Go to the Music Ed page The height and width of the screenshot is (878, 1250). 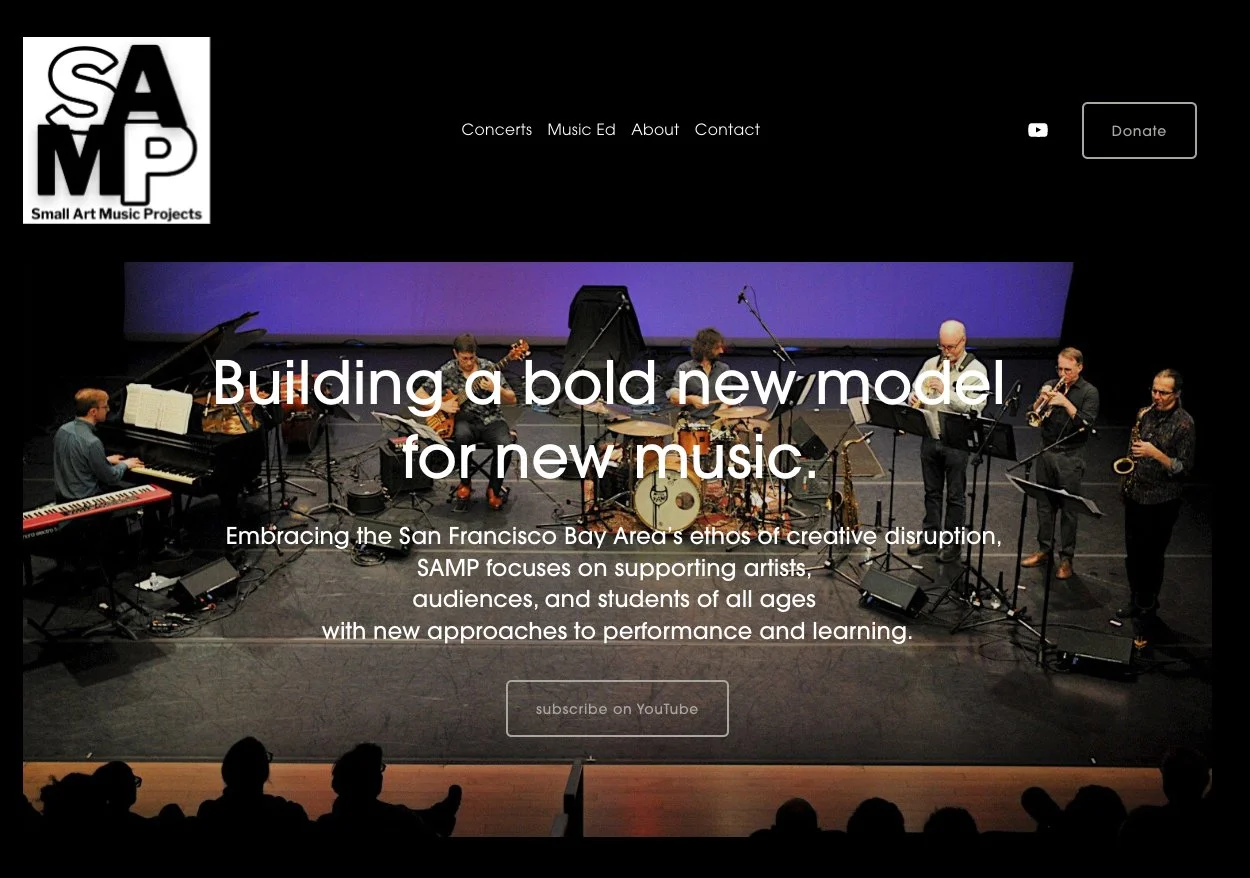[581, 130]
